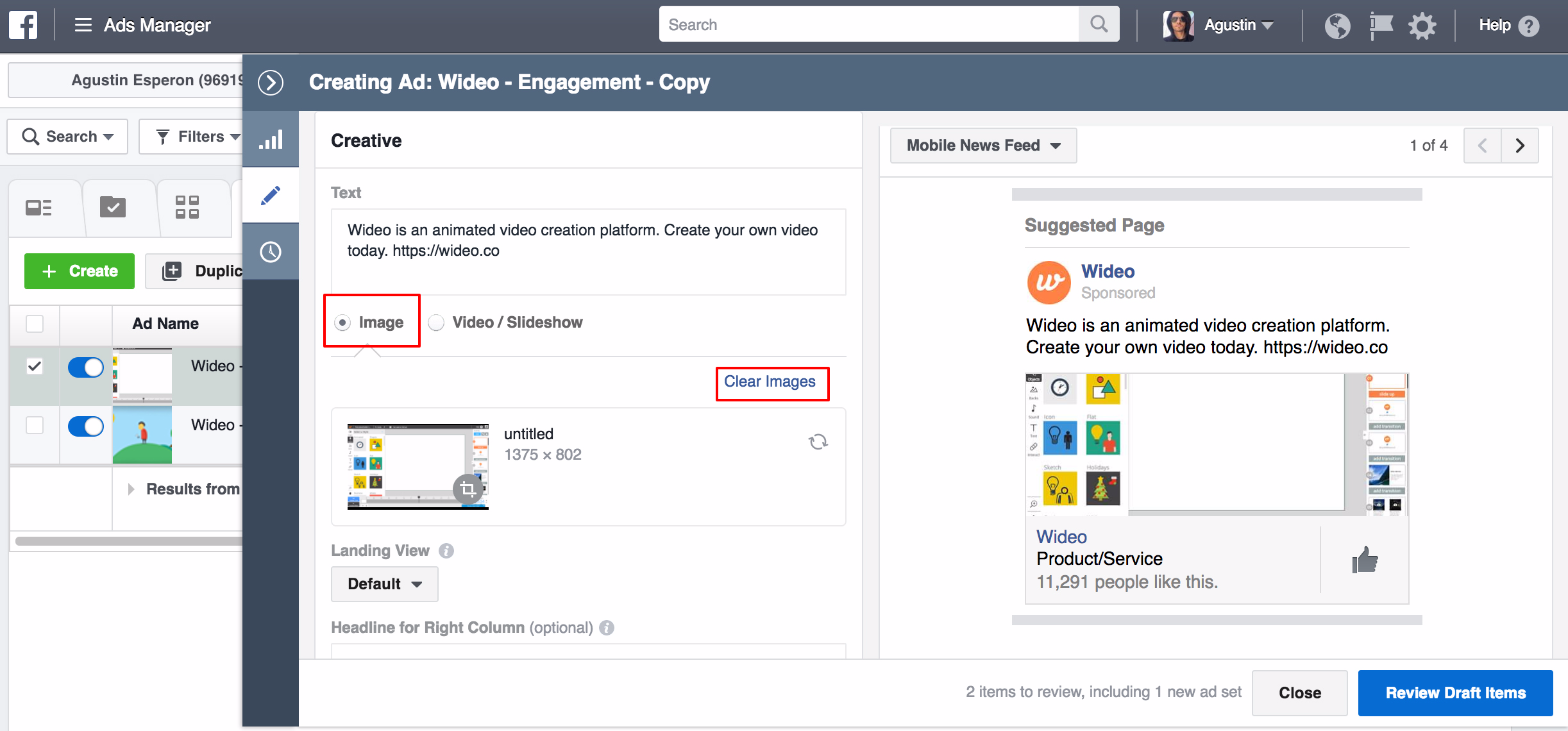Select the Video / Slideshow radio button
1568x731 pixels.
tap(437, 322)
